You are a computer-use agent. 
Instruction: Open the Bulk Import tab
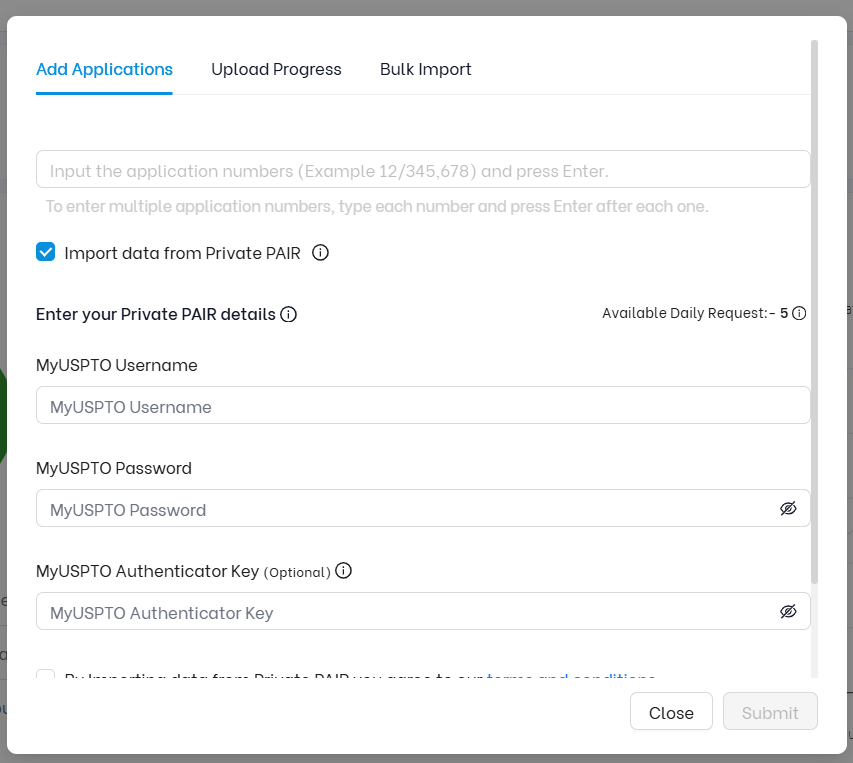[425, 69]
